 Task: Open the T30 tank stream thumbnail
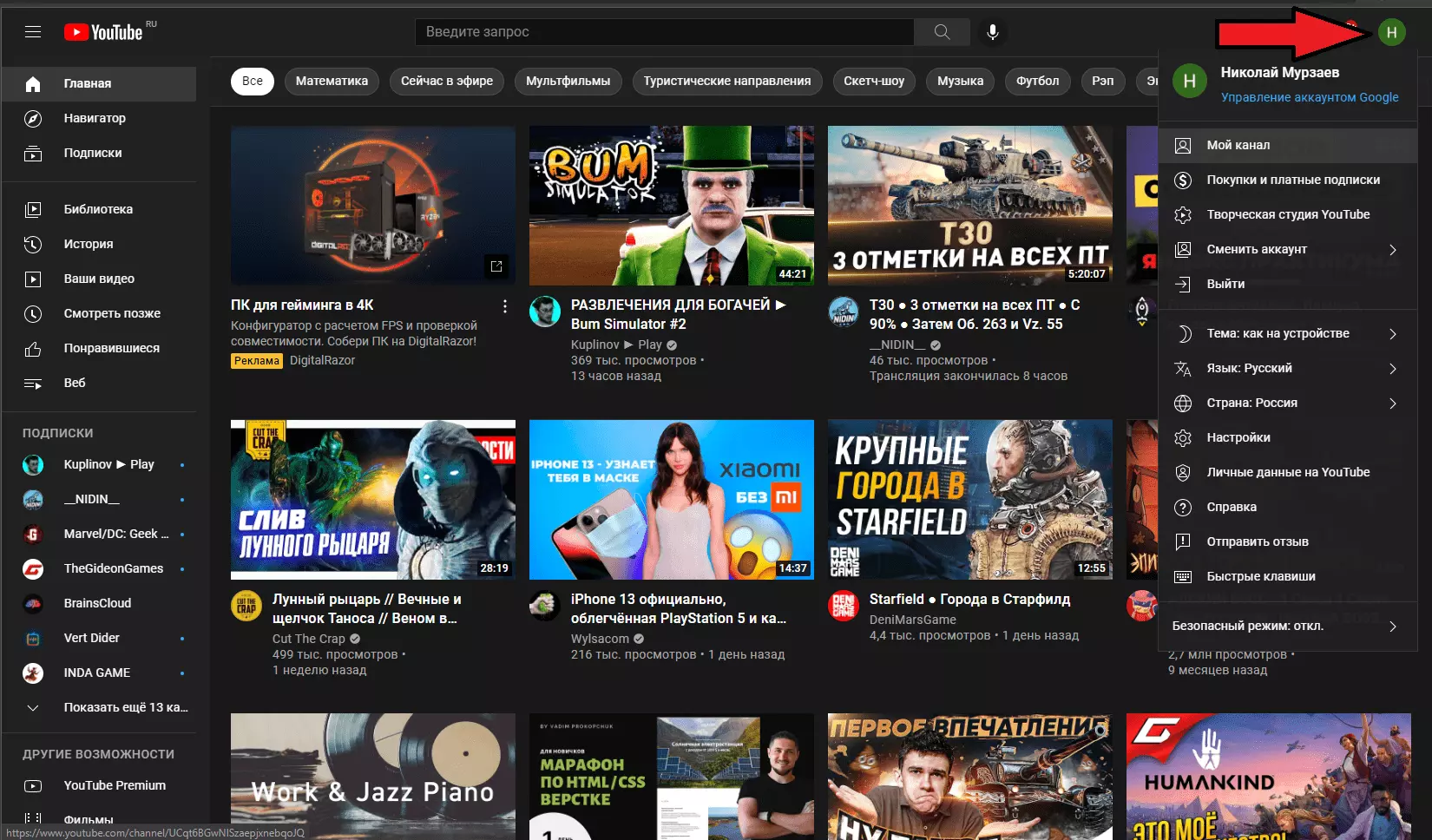(970, 206)
